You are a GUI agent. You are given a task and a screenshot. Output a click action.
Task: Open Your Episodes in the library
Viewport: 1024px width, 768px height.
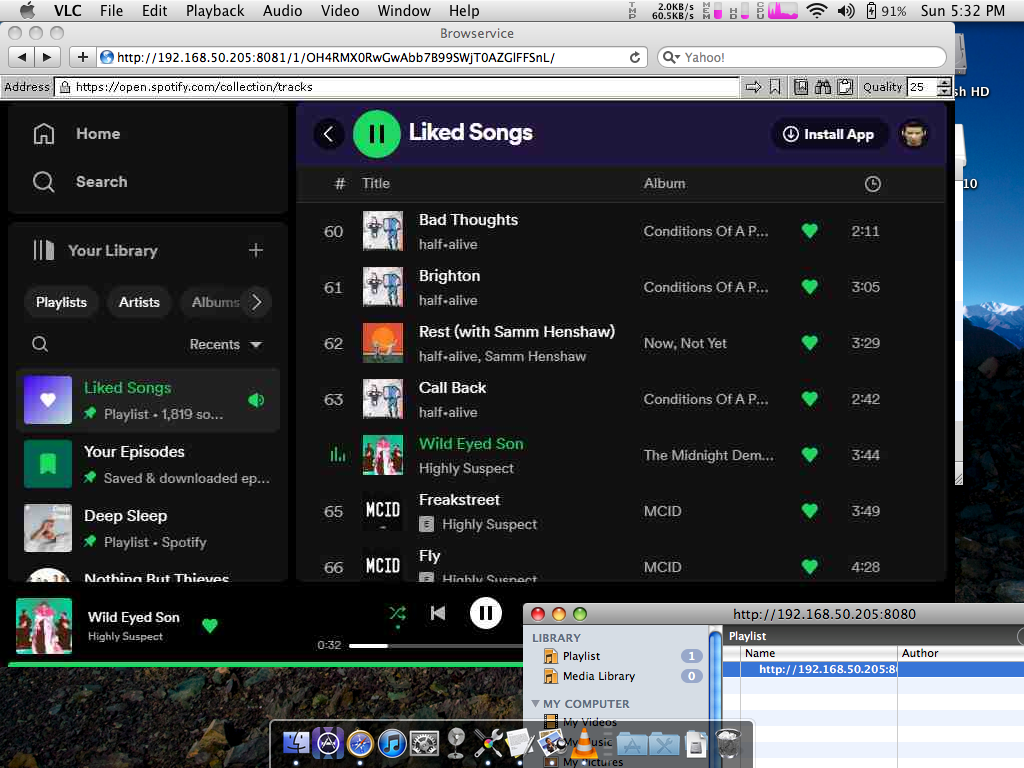[148, 464]
